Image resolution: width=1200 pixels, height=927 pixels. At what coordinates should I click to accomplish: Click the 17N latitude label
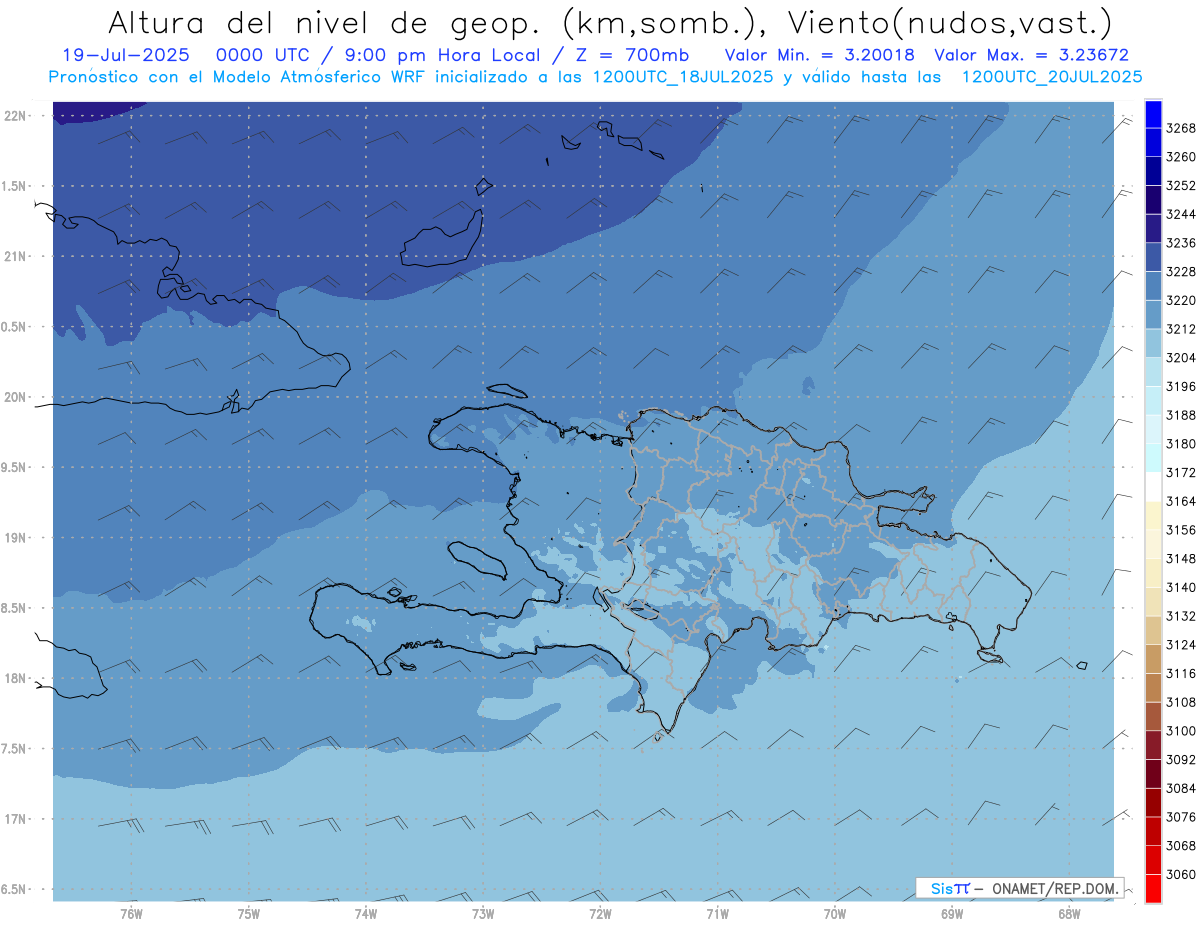point(16,820)
